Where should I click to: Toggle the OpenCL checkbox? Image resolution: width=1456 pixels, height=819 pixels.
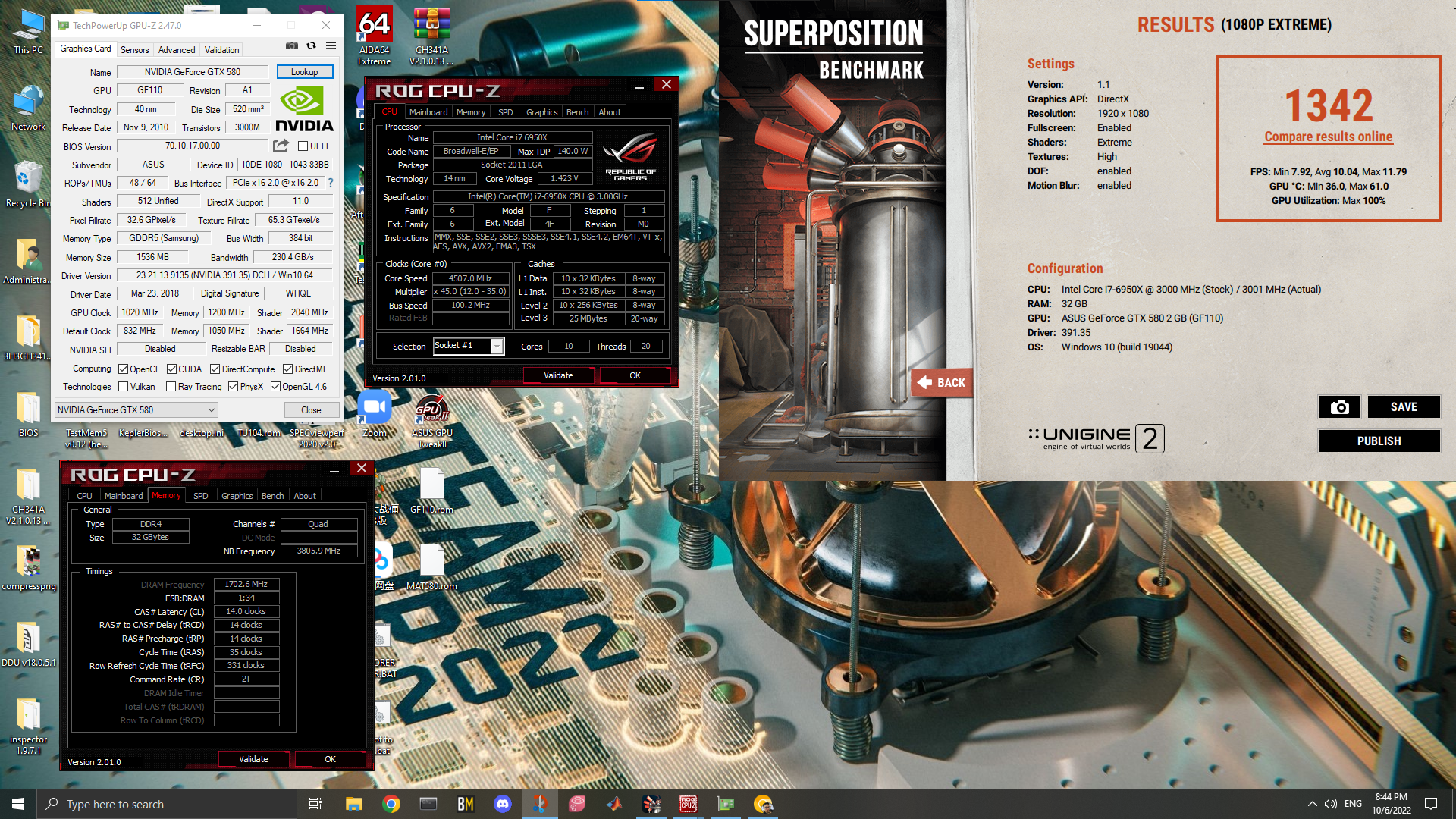pyautogui.click(x=123, y=369)
